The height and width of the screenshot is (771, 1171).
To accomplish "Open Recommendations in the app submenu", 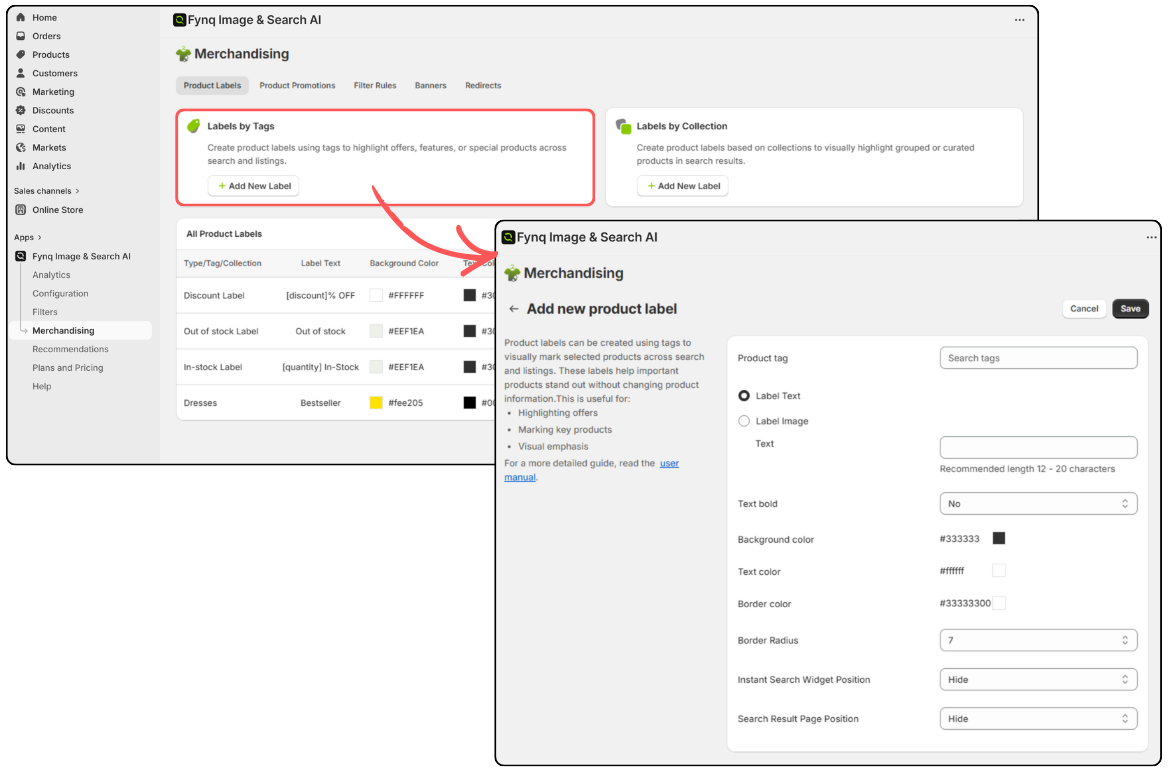I will coord(70,349).
